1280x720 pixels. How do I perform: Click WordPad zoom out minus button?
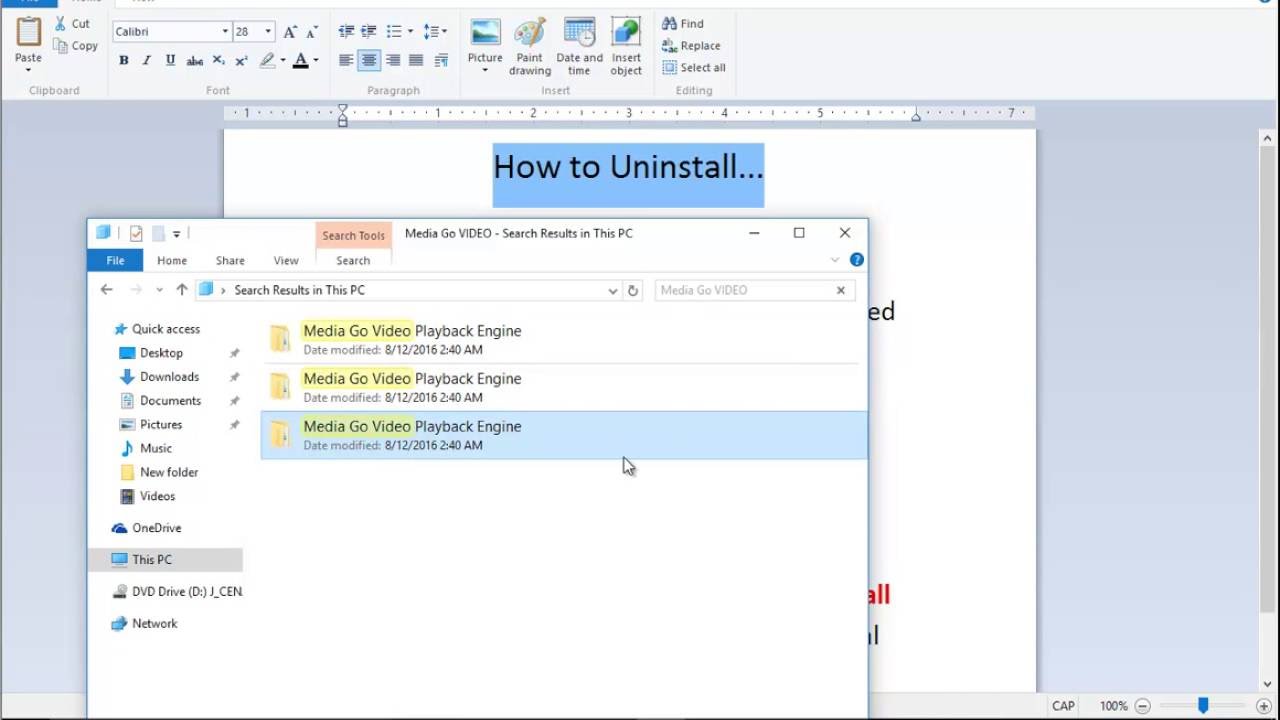(x=1143, y=706)
